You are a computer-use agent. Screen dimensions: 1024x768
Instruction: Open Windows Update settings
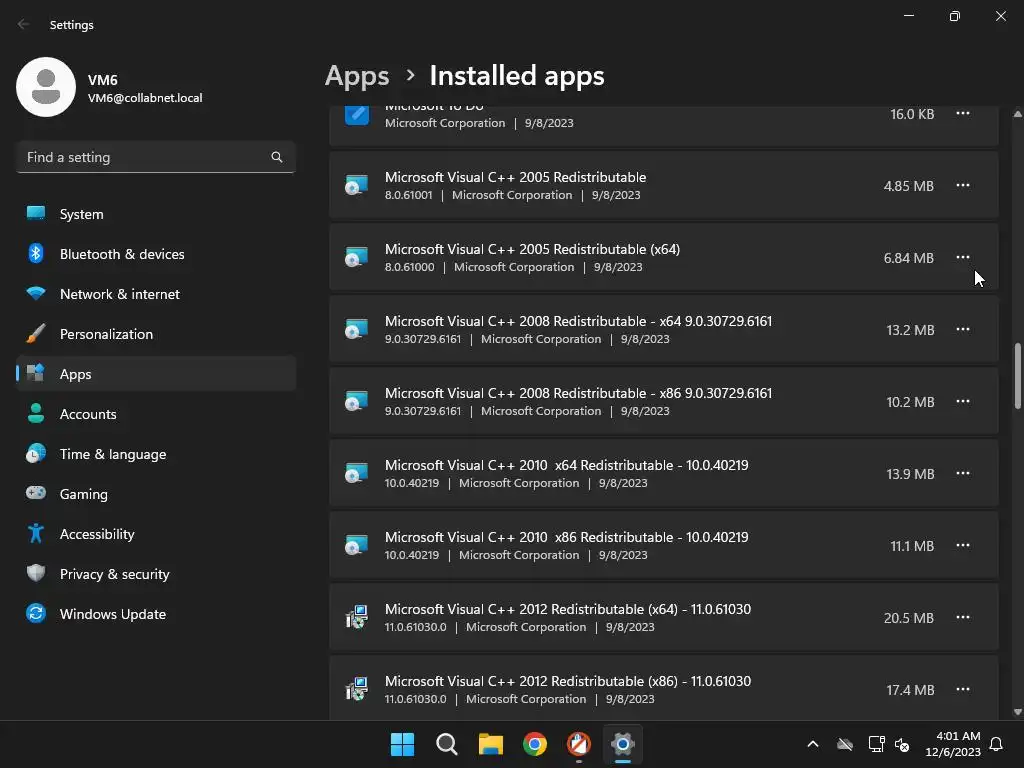point(112,614)
